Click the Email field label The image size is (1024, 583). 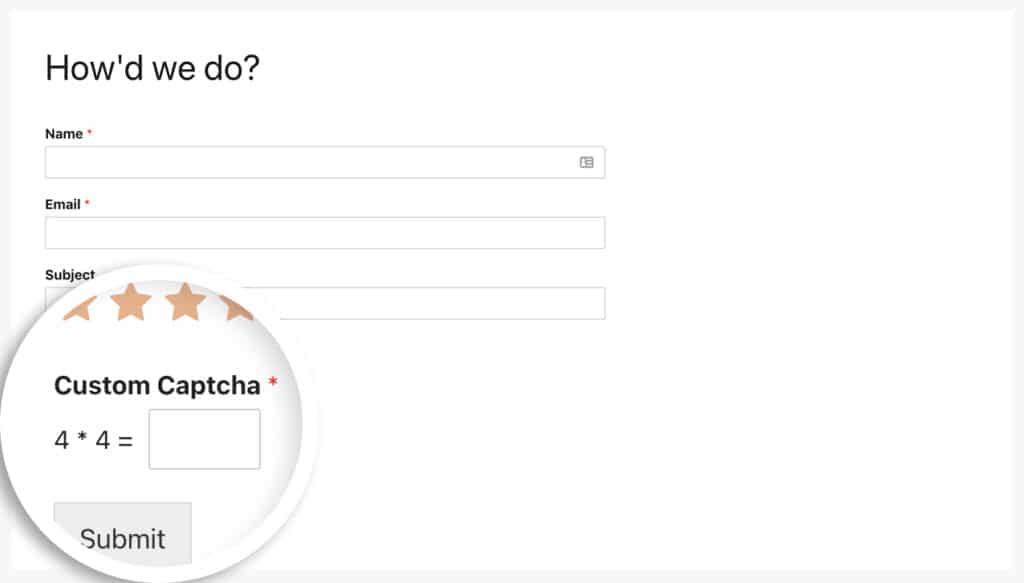click(63, 204)
